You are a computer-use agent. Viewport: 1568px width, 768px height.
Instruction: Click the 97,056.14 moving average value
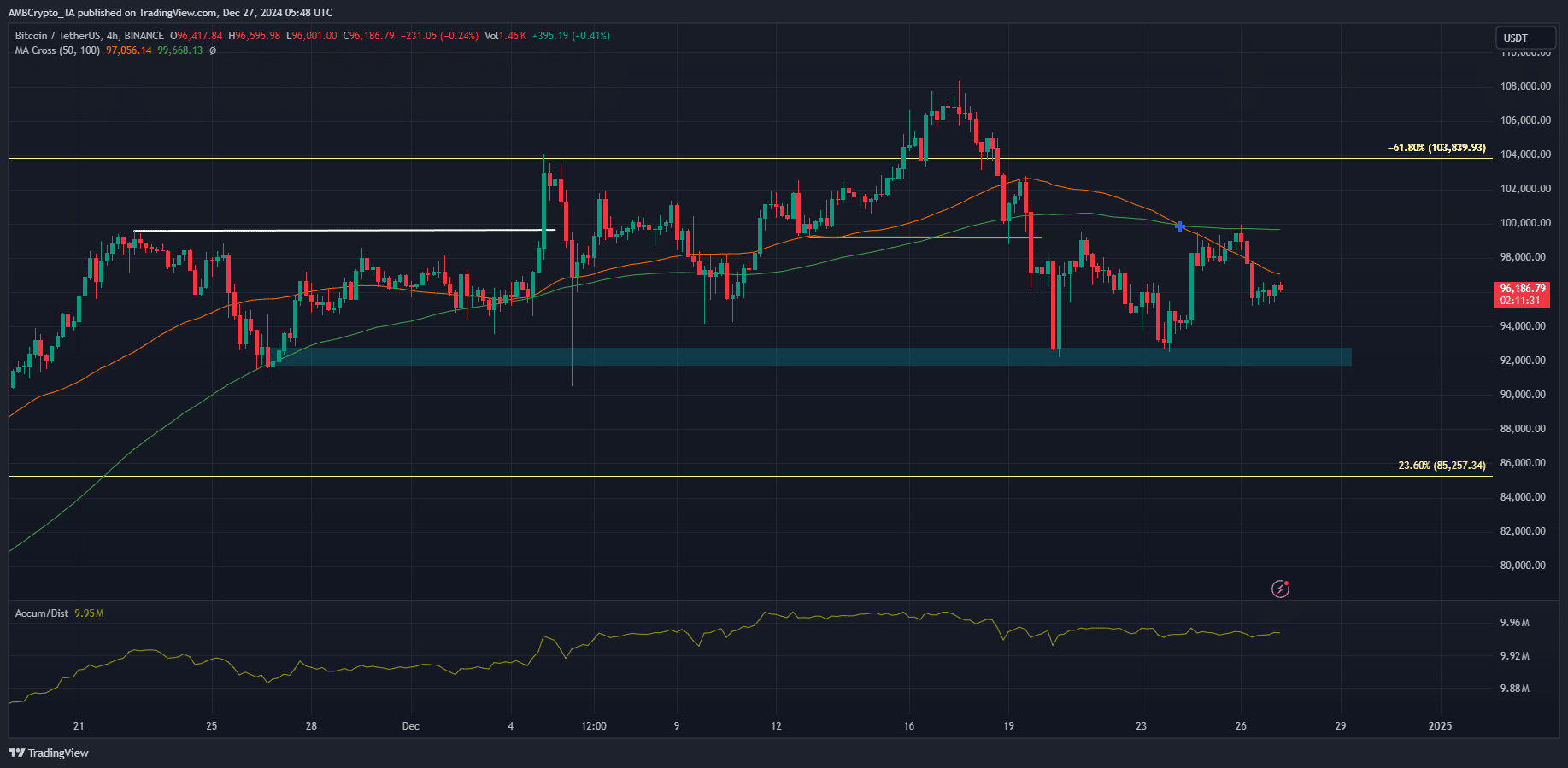129,50
